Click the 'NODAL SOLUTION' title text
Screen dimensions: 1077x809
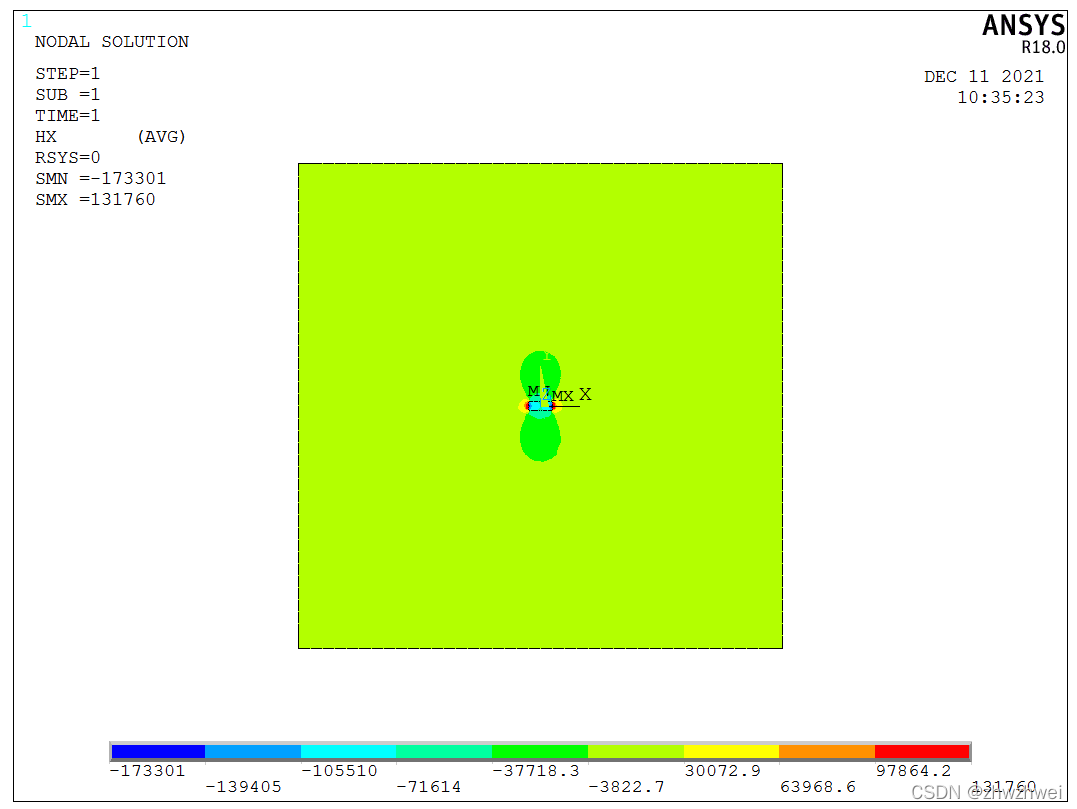click(112, 42)
